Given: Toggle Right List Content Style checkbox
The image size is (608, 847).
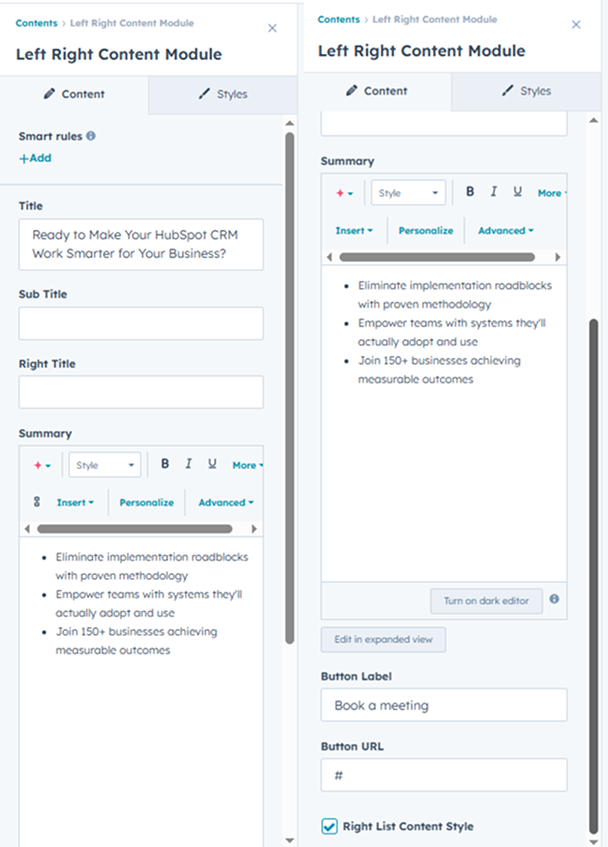Looking at the screenshot, I should click(x=329, y=826).
